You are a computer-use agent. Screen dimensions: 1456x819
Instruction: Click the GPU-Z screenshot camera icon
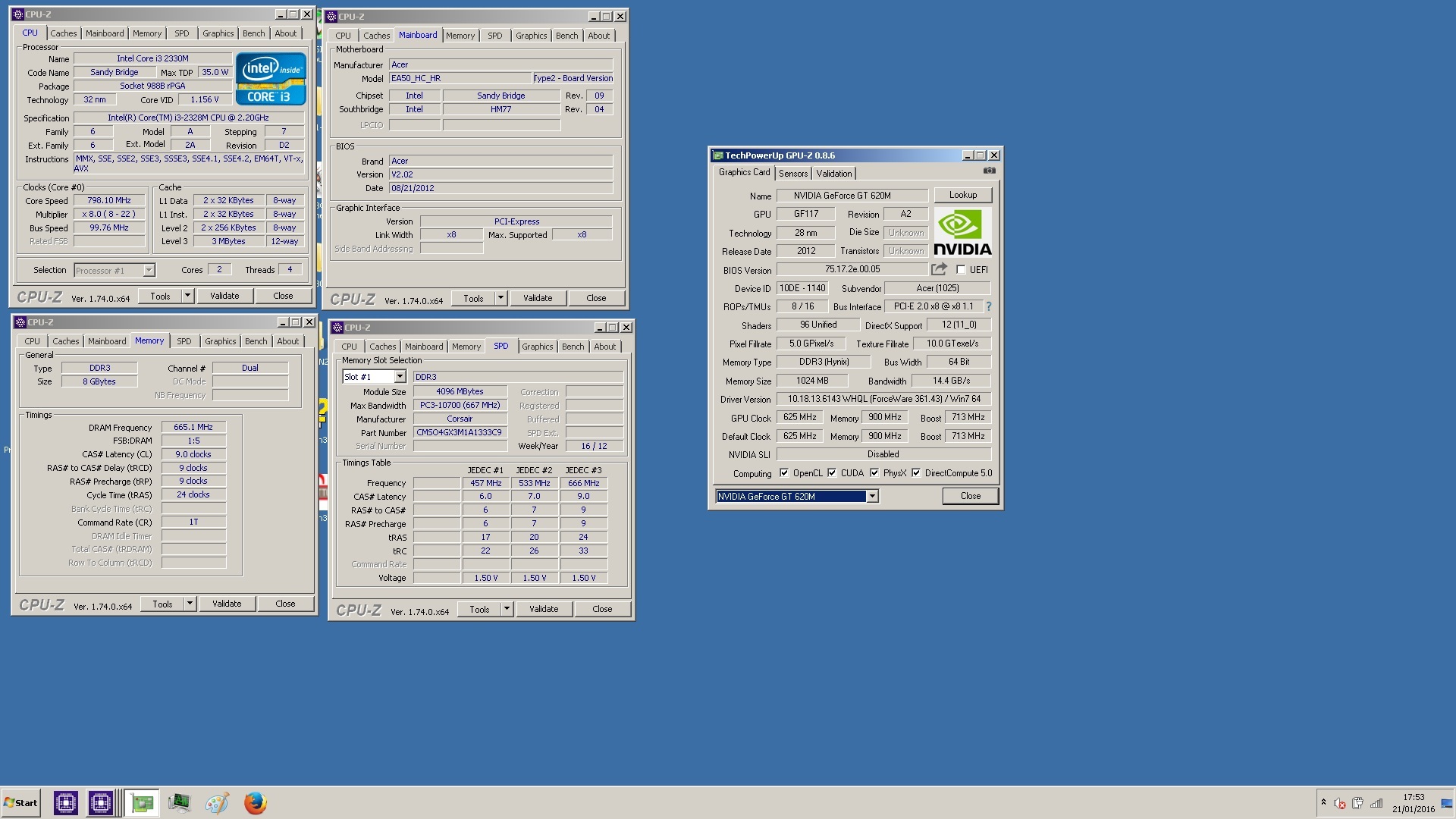pos(989,171)
